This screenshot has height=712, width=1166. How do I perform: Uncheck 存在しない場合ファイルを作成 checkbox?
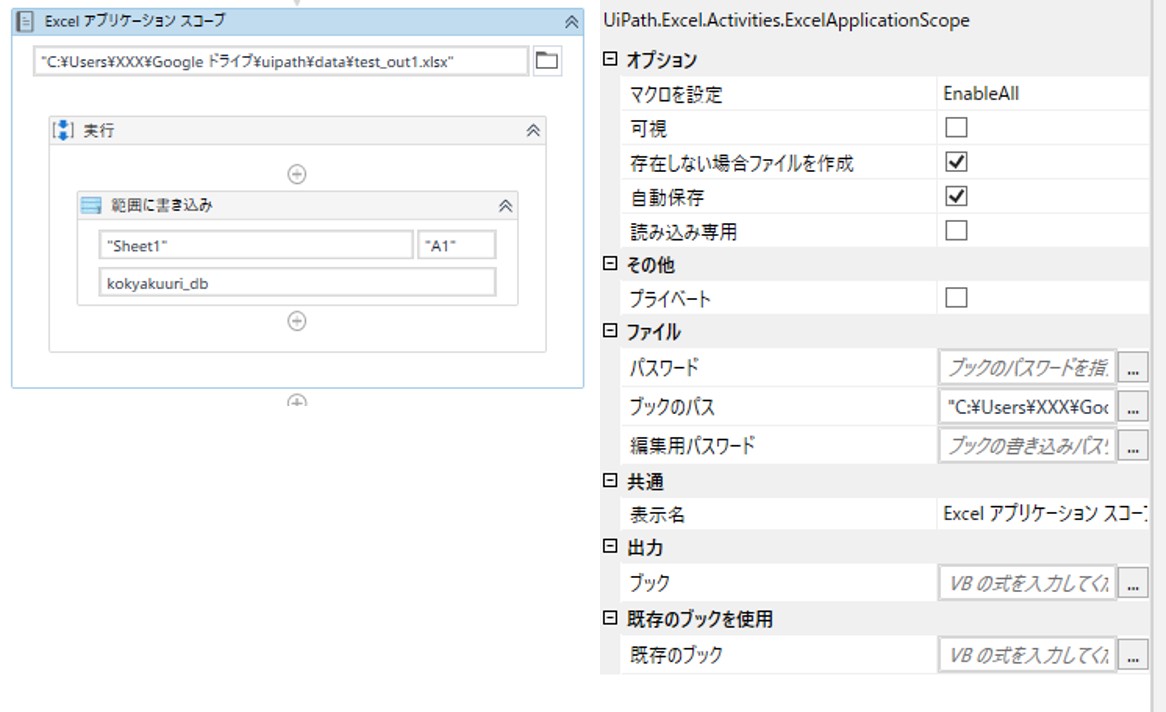[x=956, y=162]
